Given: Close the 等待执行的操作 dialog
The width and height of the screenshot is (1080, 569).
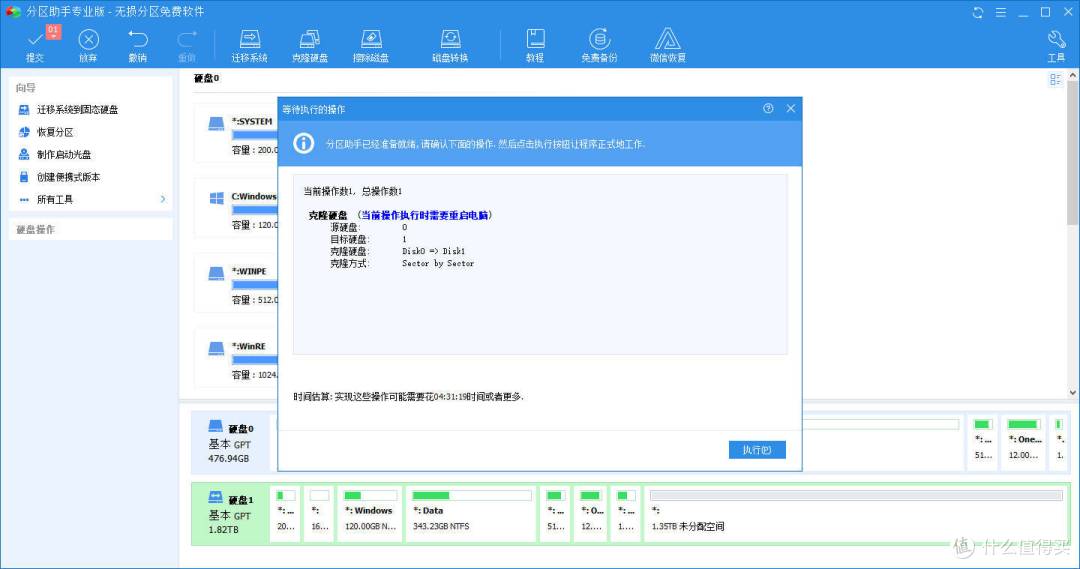Looking at the screenshot, I should (791, 108).
